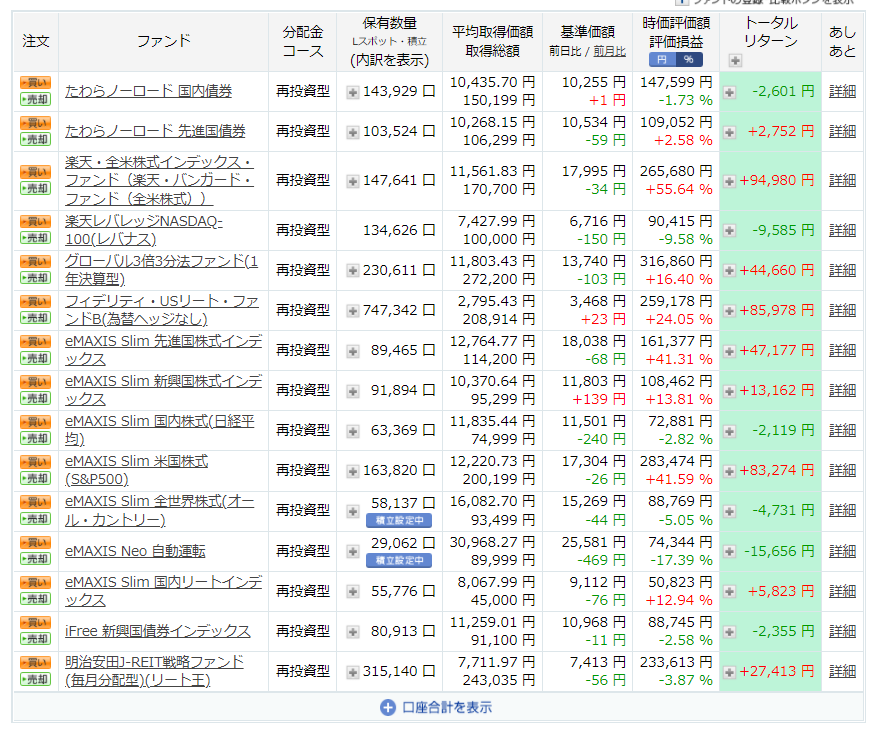
Task: Expand total return details for +94,980 円
Action: tap(729, 181)
